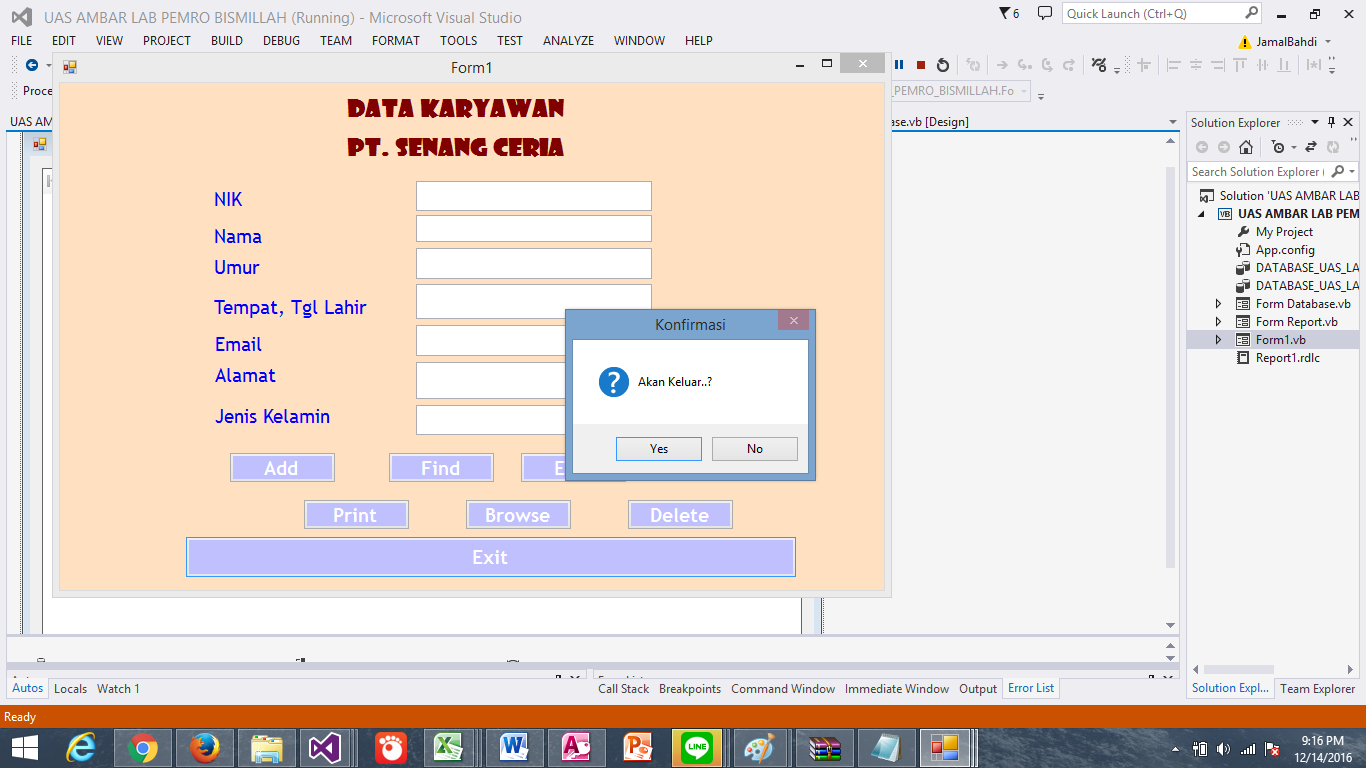Switch to the Team Explorer tab

pos(1316,688)
